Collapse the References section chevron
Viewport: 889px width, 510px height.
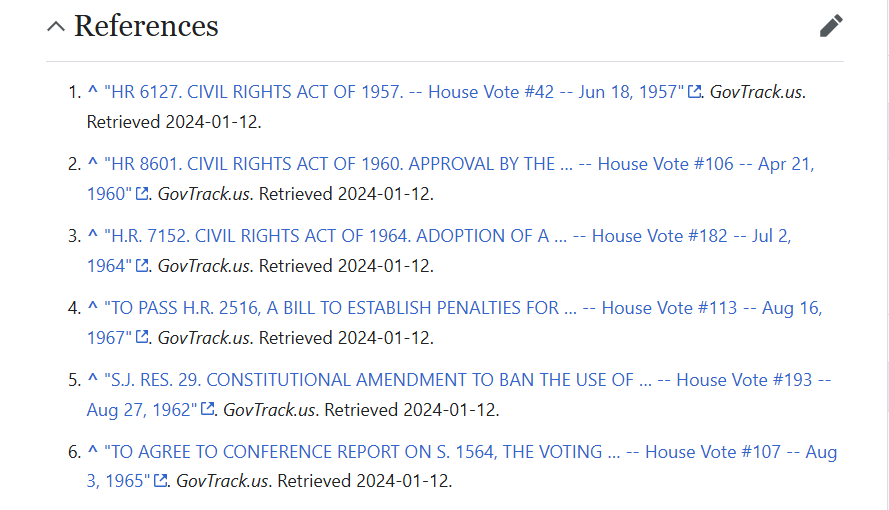click(56, 27)
